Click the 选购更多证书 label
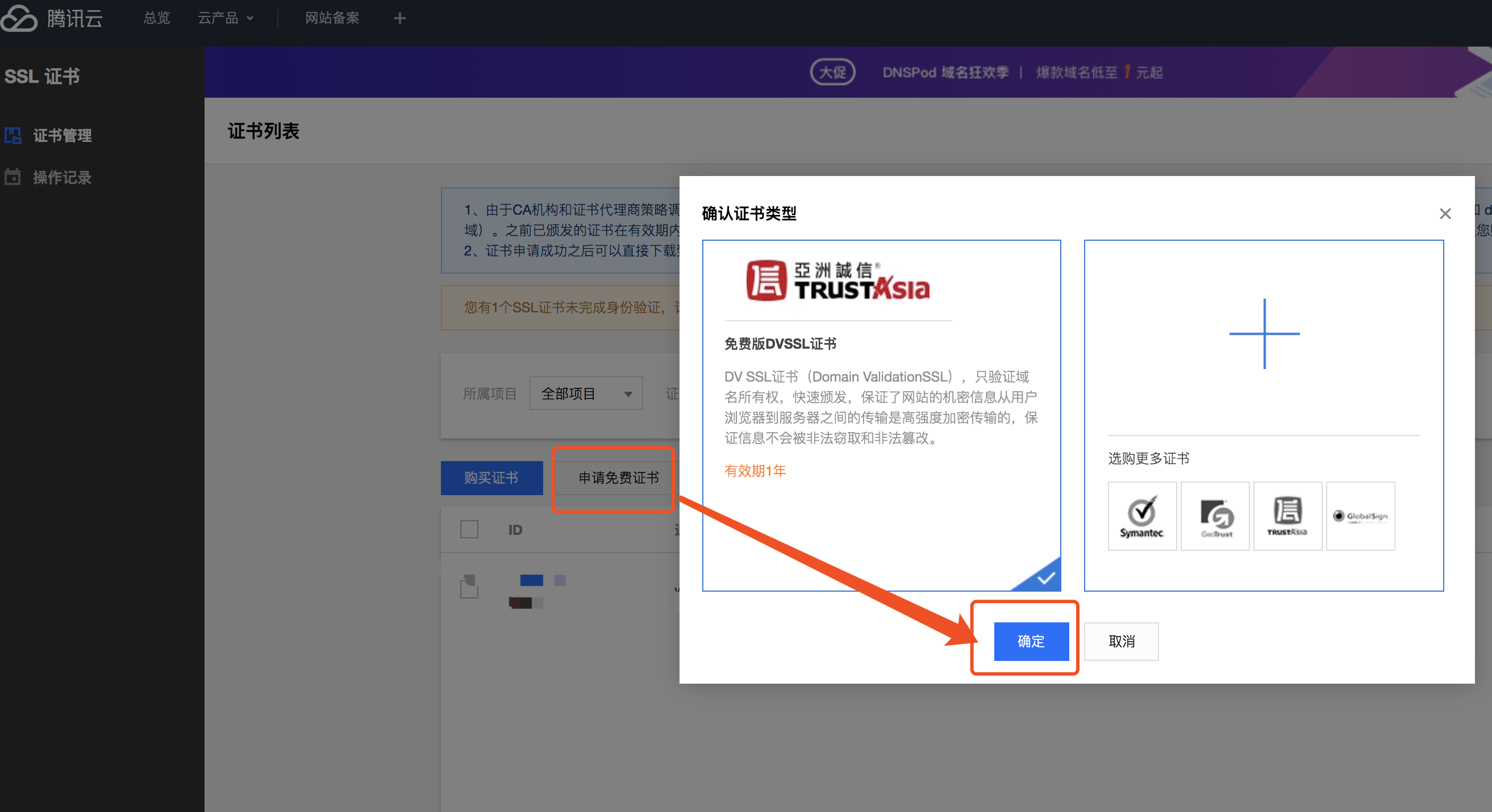 pos(1148,458)
